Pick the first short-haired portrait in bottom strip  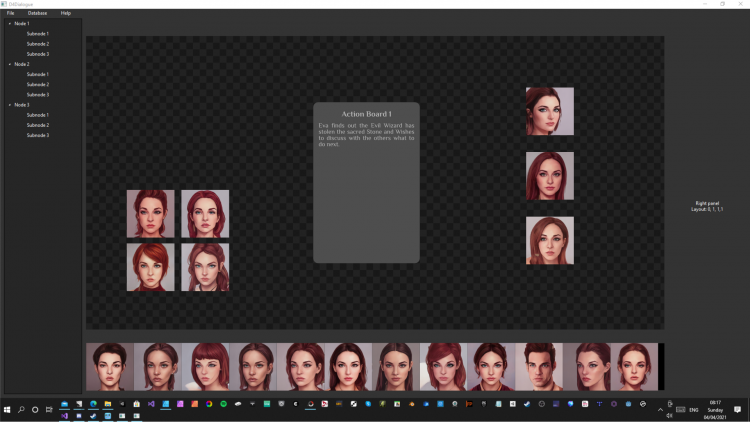[110, 367]
